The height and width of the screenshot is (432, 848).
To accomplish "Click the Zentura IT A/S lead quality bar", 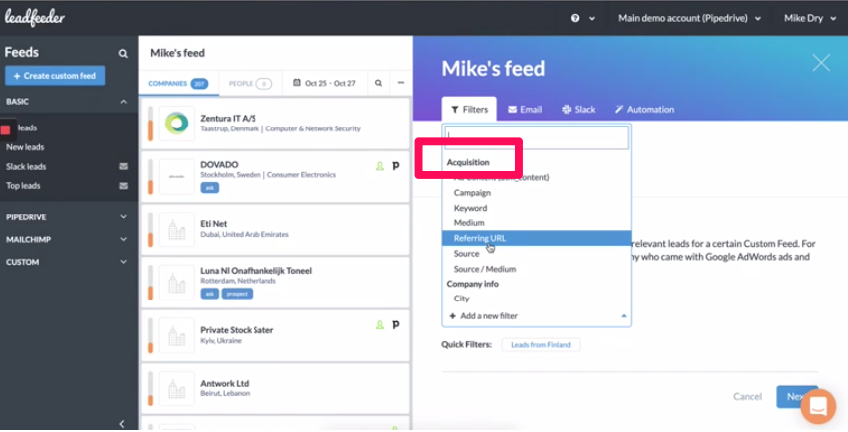I will (150, 123).
